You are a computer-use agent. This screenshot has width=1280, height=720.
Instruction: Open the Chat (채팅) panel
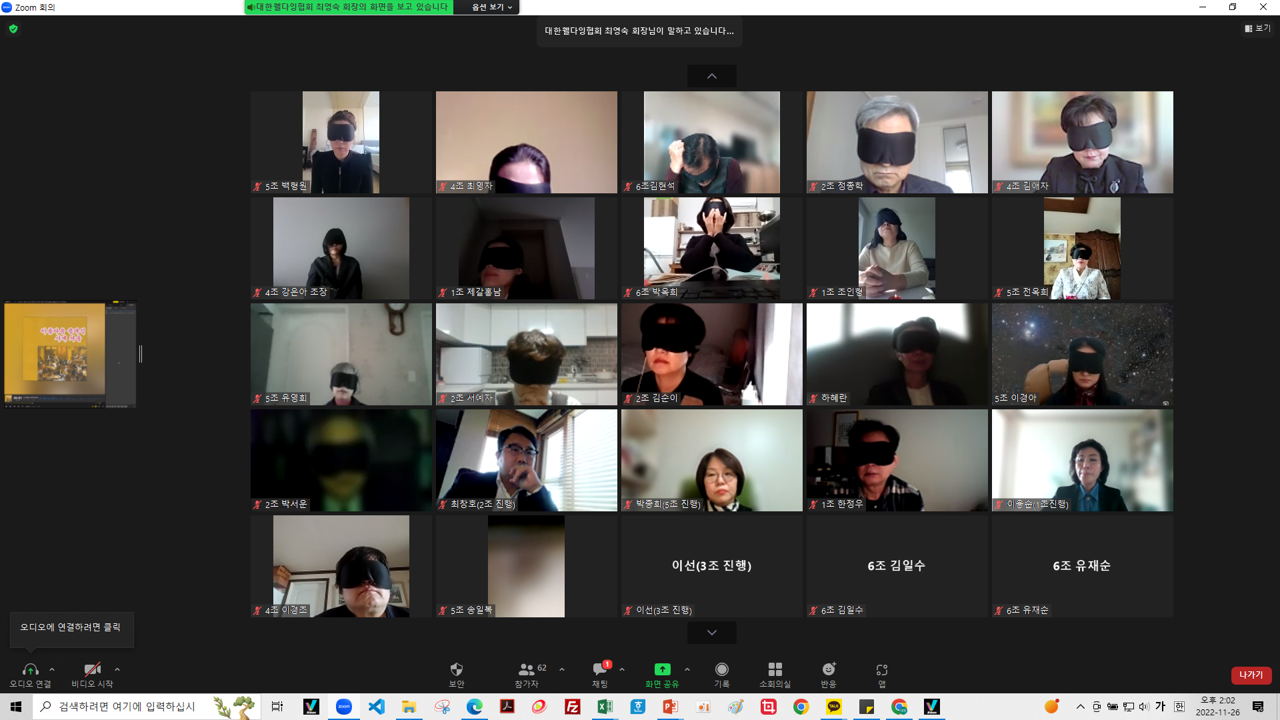click(x=600, y=670)
